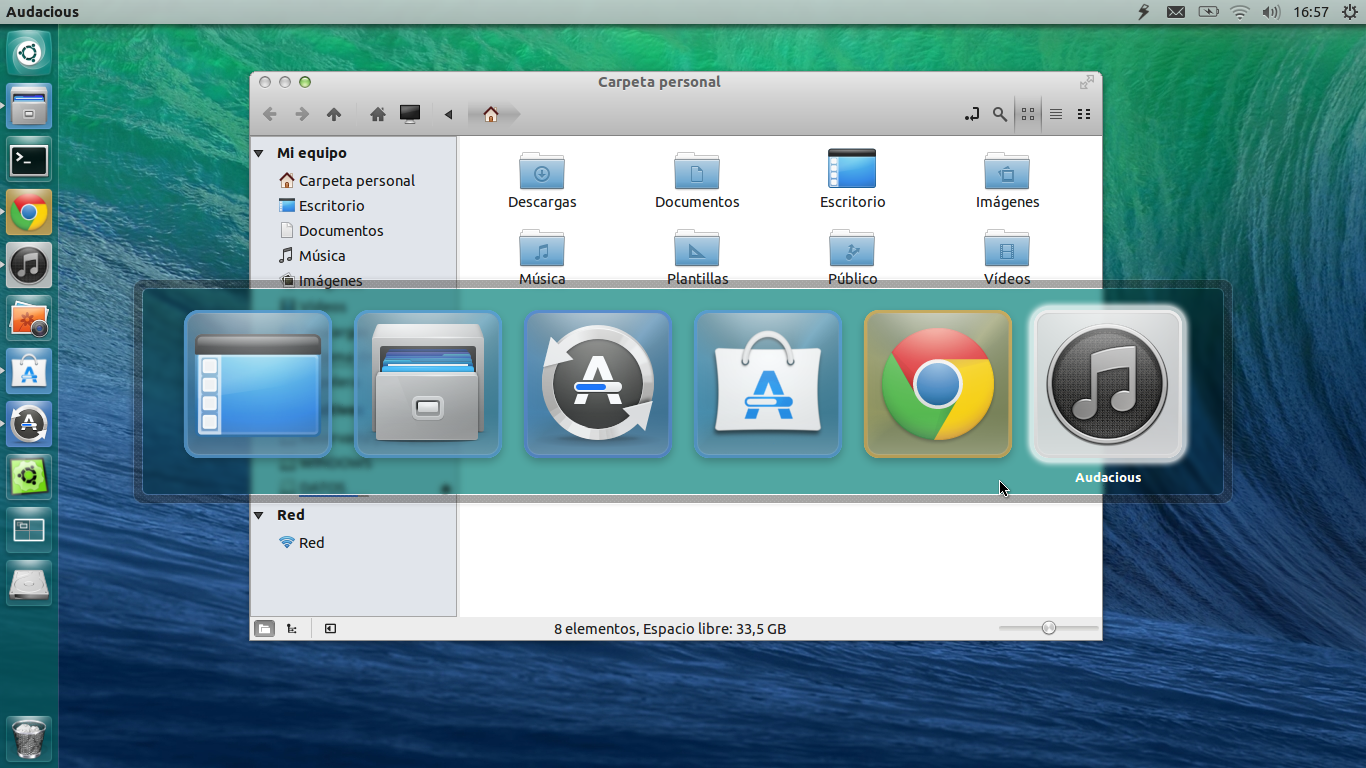Open the Files launcher in the dock
Viewport: 1366px width, 768px height.
point(29,106)
